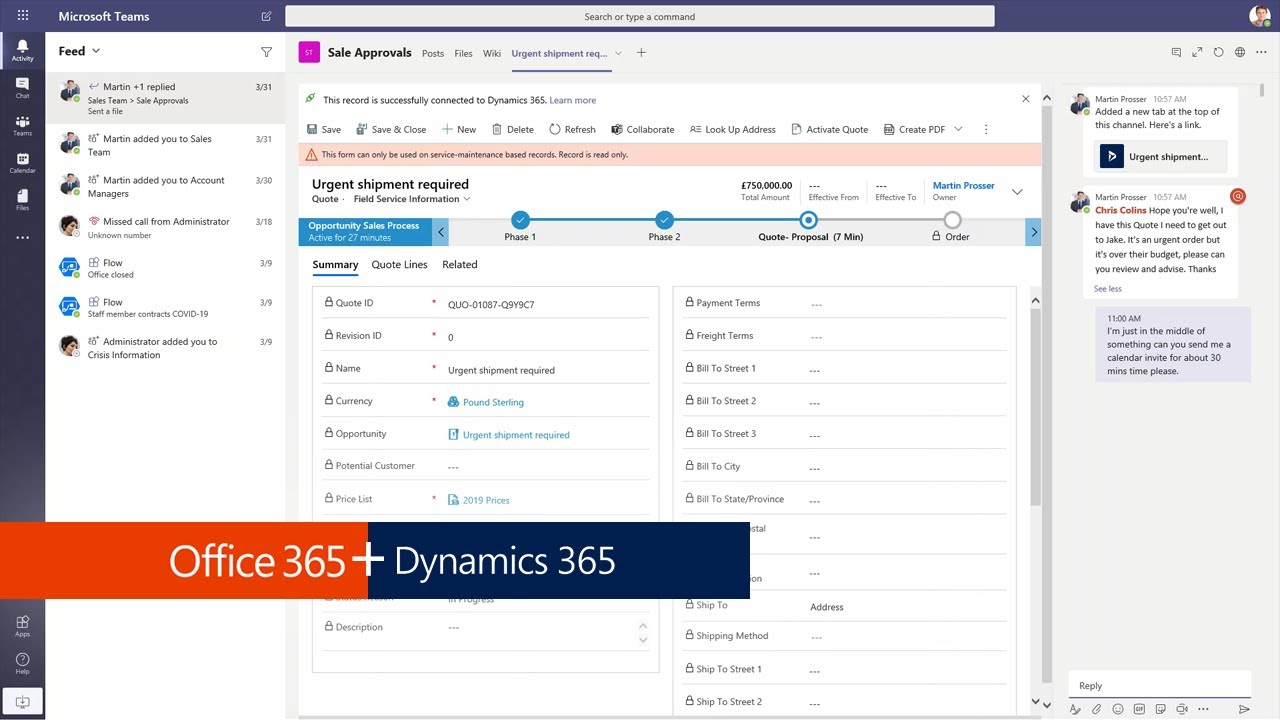1280x720 pixels.
Task: Delete the quote record
Action: [x=513, y=129]
